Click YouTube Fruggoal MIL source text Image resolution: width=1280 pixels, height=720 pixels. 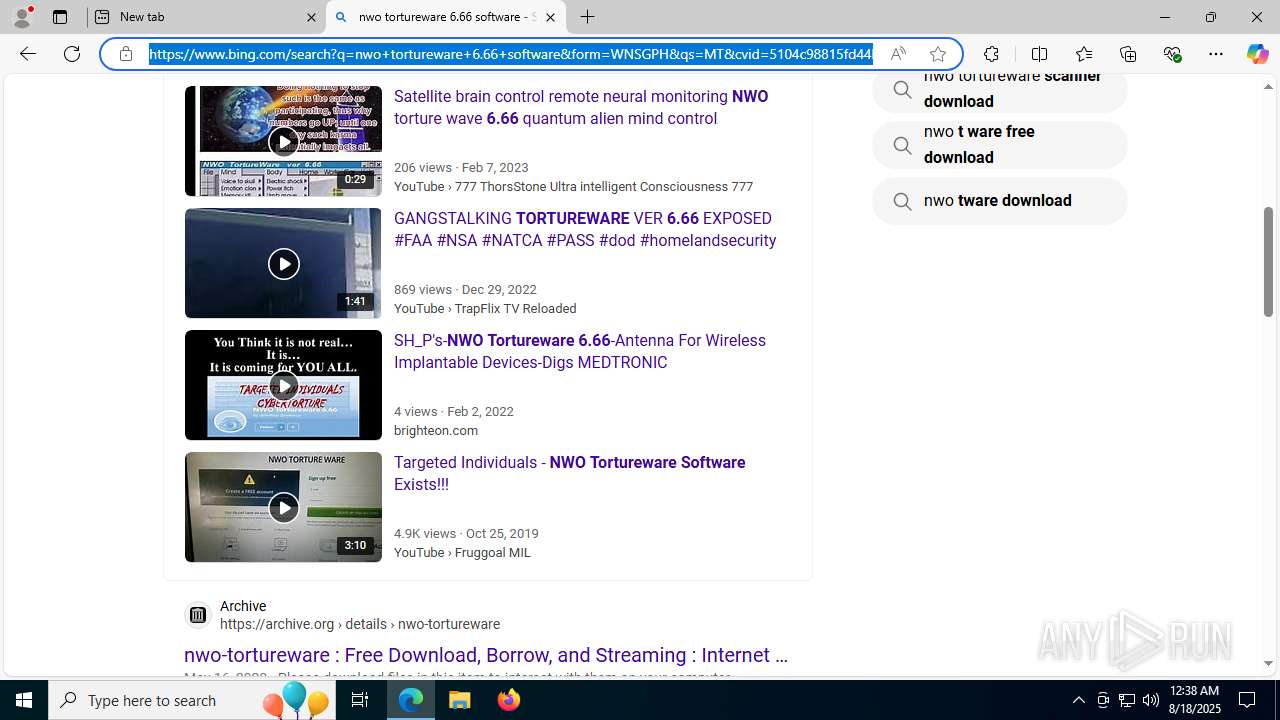coord(462,553)
